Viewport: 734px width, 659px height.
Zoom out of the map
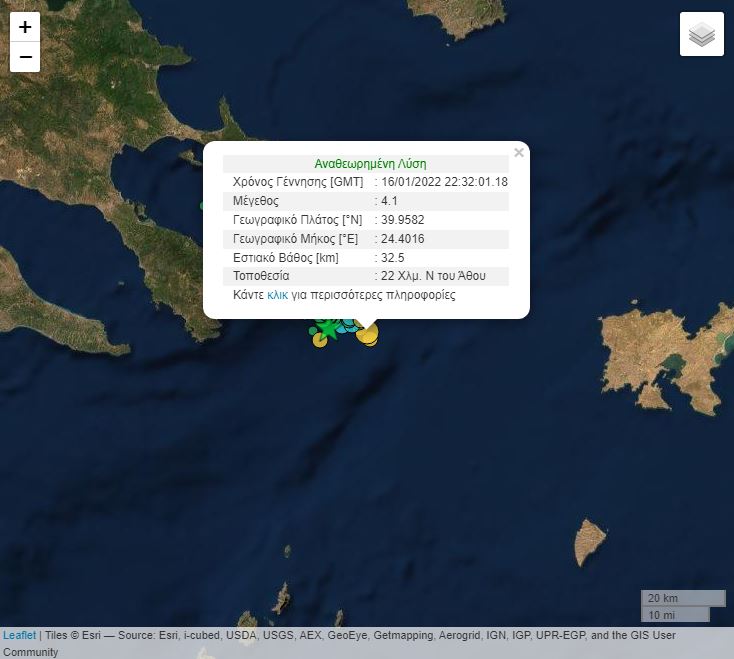(25, 57)
